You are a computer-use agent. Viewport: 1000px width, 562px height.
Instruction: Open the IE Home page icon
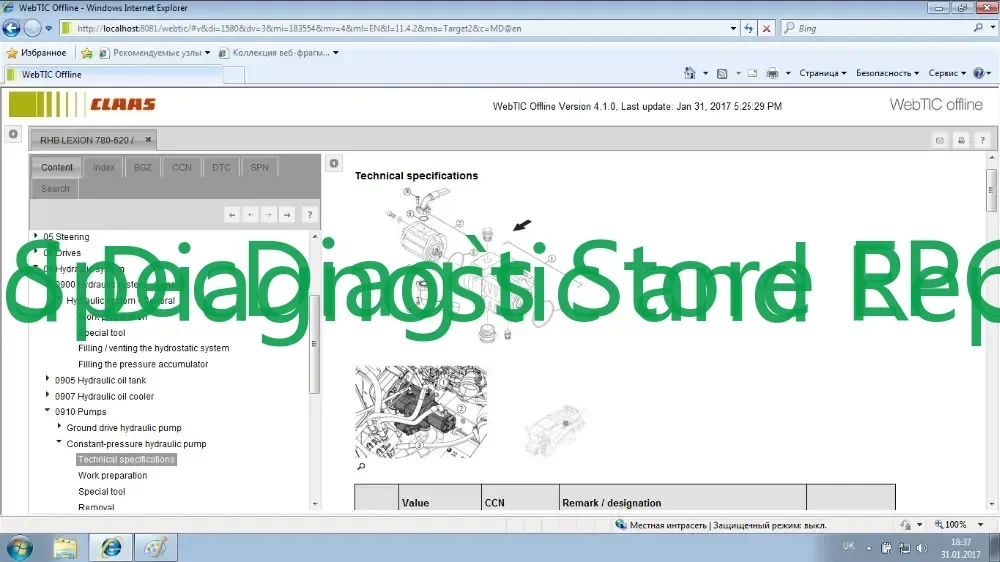click(689, 73)
